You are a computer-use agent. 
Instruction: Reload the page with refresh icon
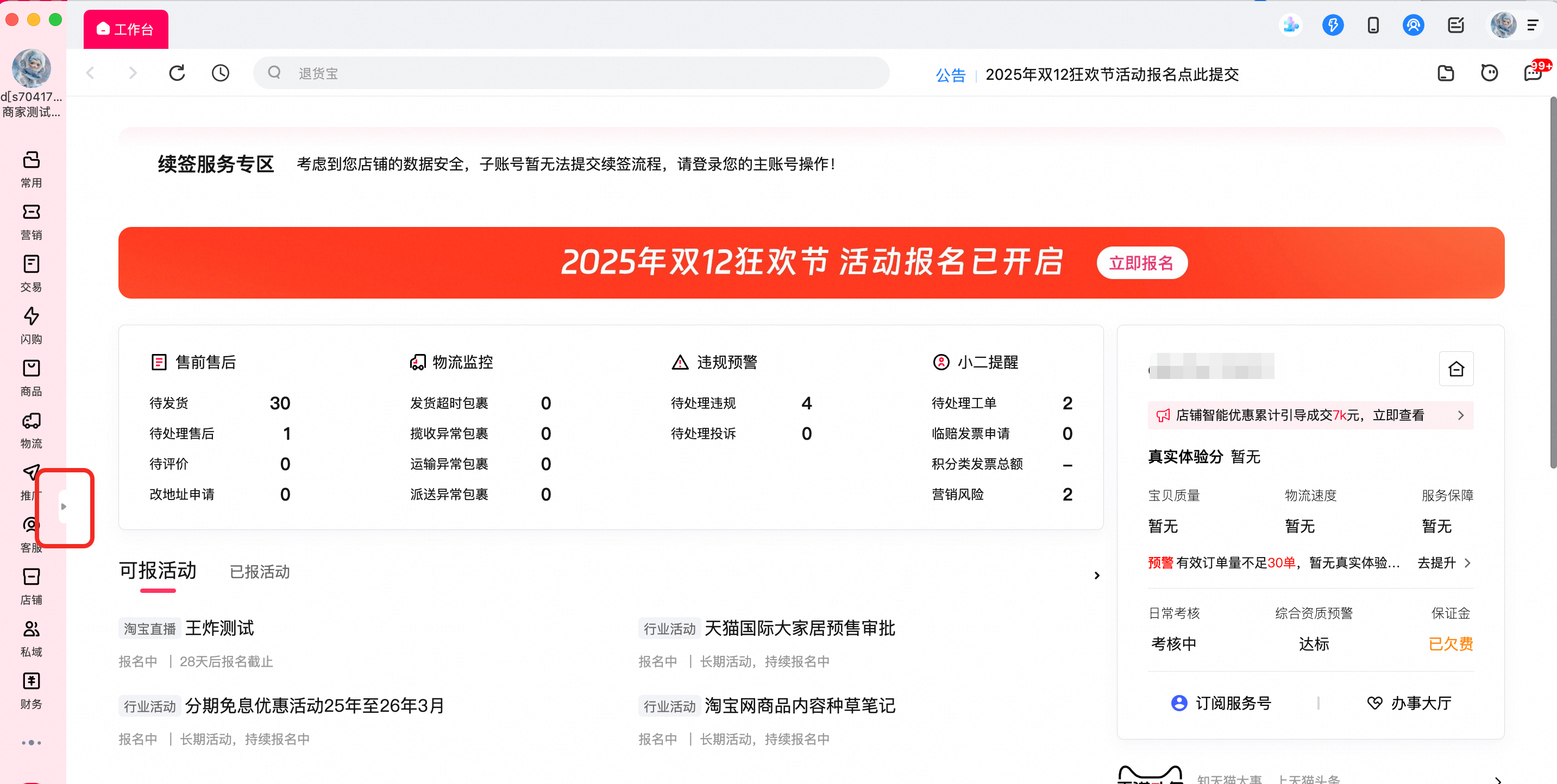coord(177,73)
